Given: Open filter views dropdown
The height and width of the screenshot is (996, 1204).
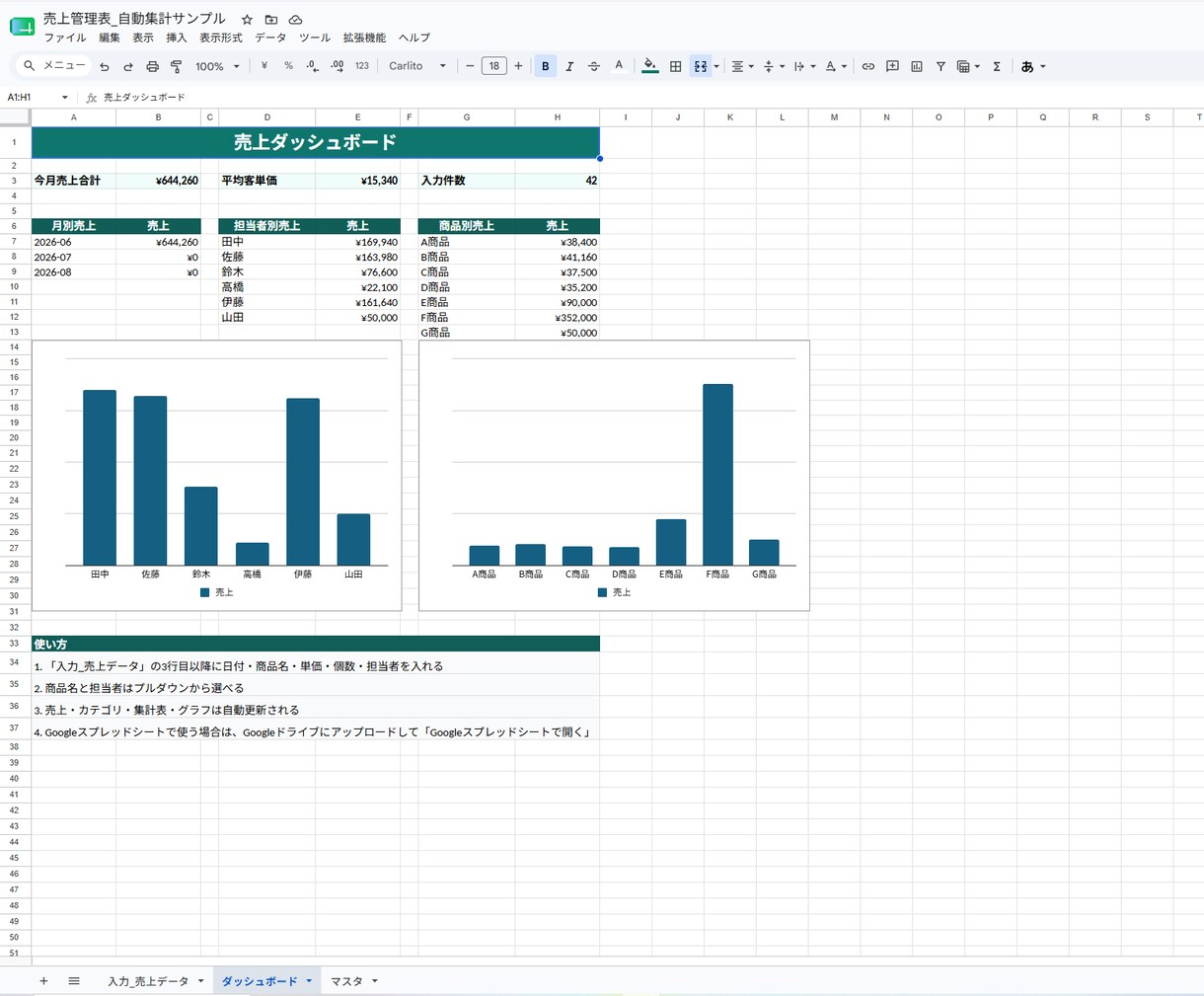Looking at the screenshot, I should point(969,66).
